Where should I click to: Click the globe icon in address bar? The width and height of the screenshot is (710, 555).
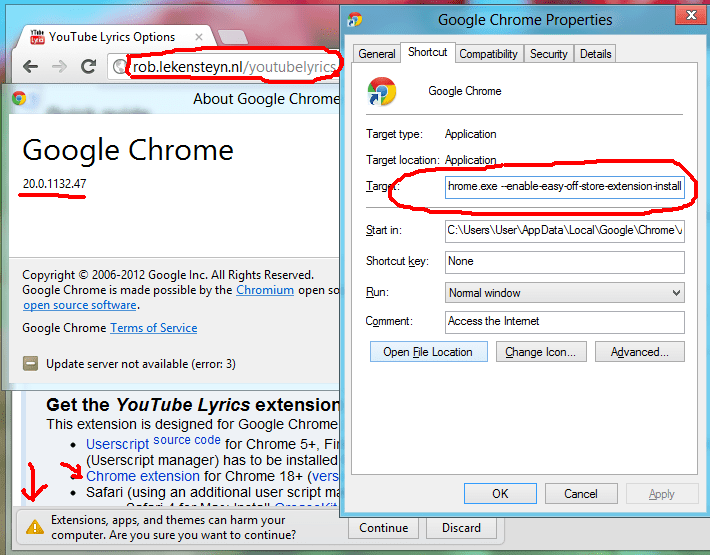120,67
